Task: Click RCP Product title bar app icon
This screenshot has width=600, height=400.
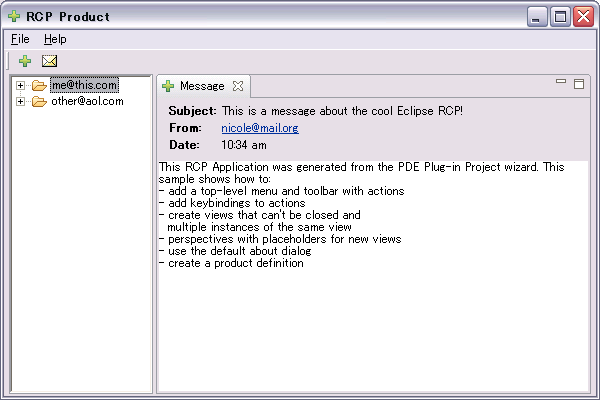Action: [14, 16]
